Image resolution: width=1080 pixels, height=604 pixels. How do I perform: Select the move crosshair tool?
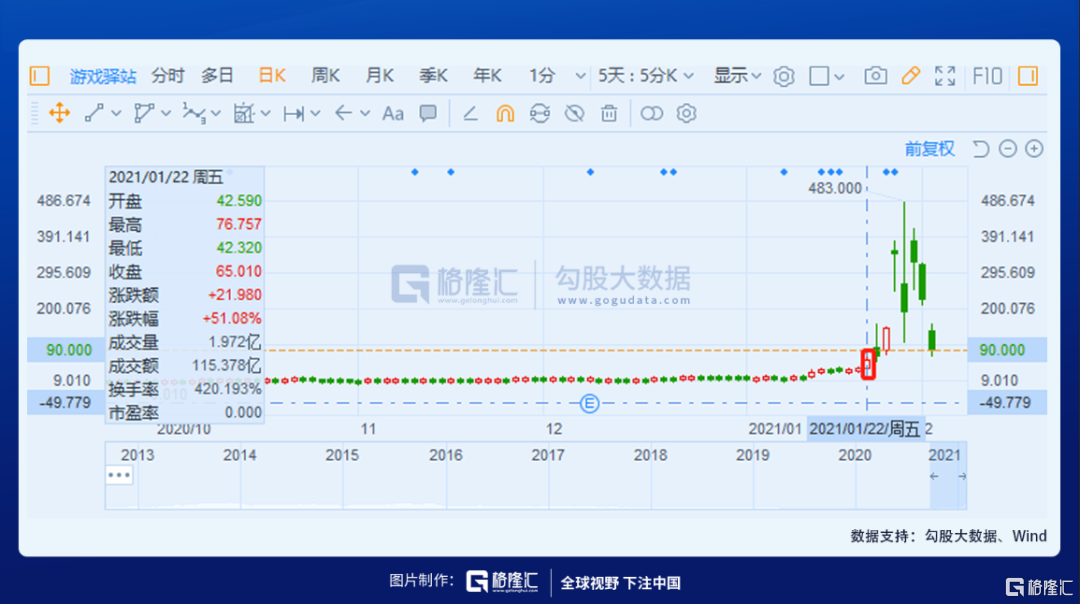click(59, 114)
